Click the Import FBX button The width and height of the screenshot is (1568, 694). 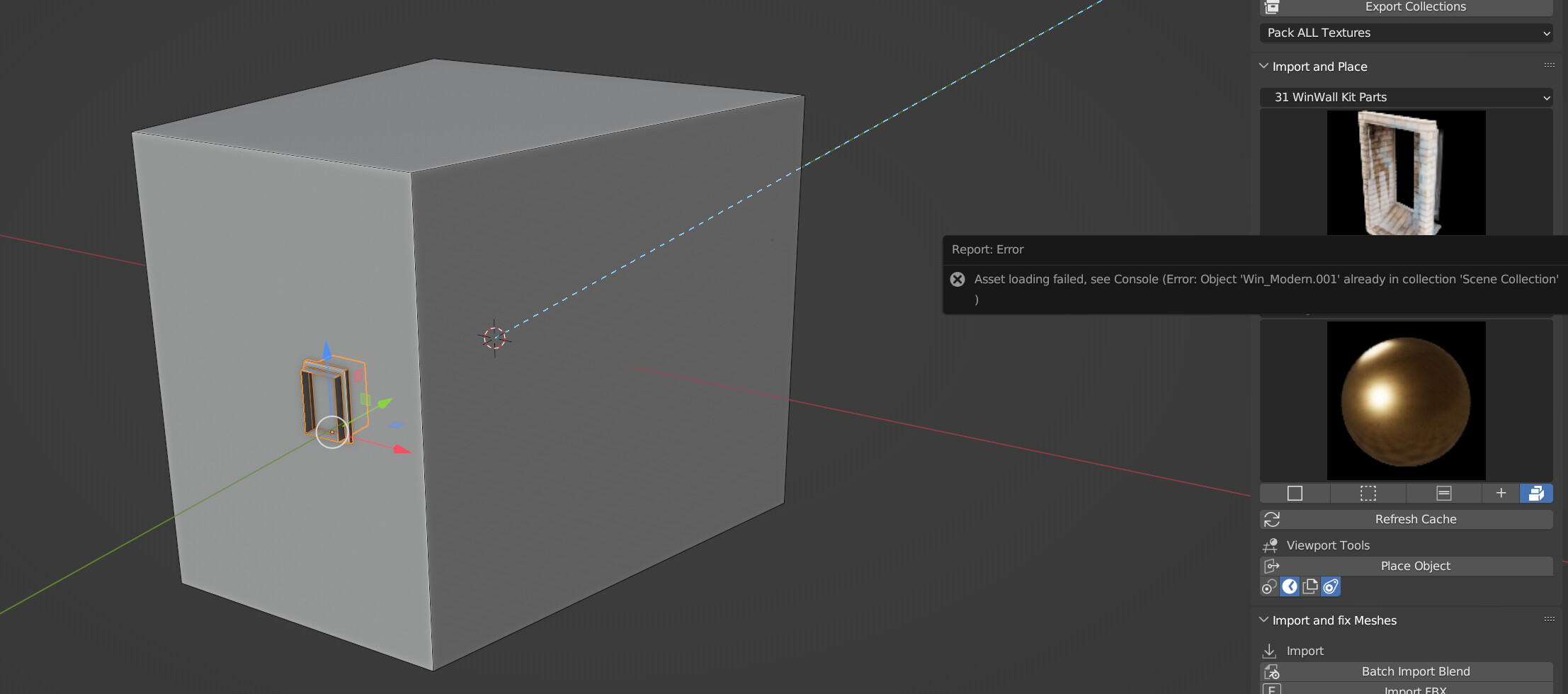click(1406, 689)
